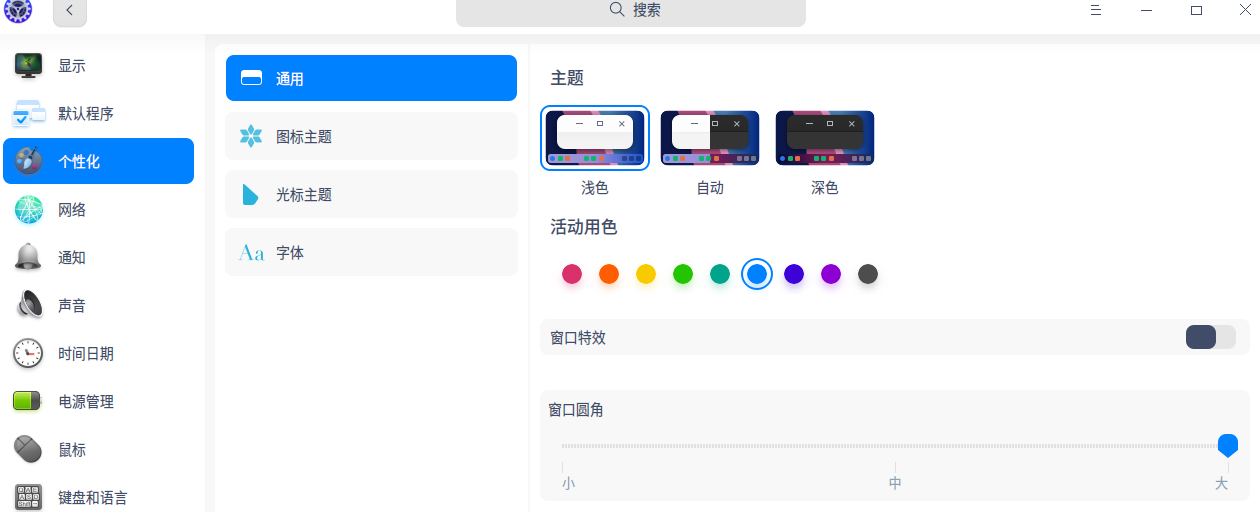Click the 窗口圆角 slider handle
This screenshot has height=512, width=1260.
pyautogui.click(x=1228, y=446)
